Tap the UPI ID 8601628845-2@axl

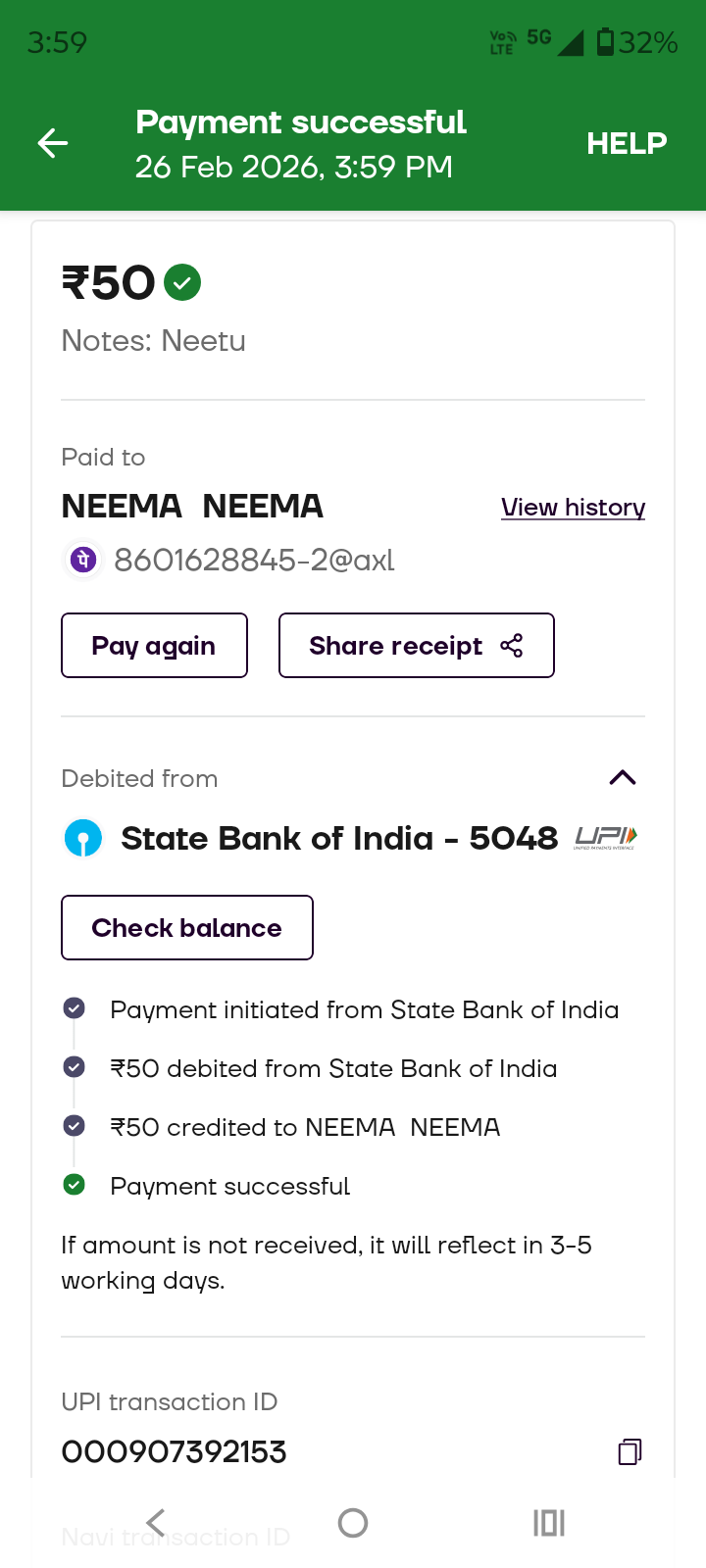tap(254, 561)
